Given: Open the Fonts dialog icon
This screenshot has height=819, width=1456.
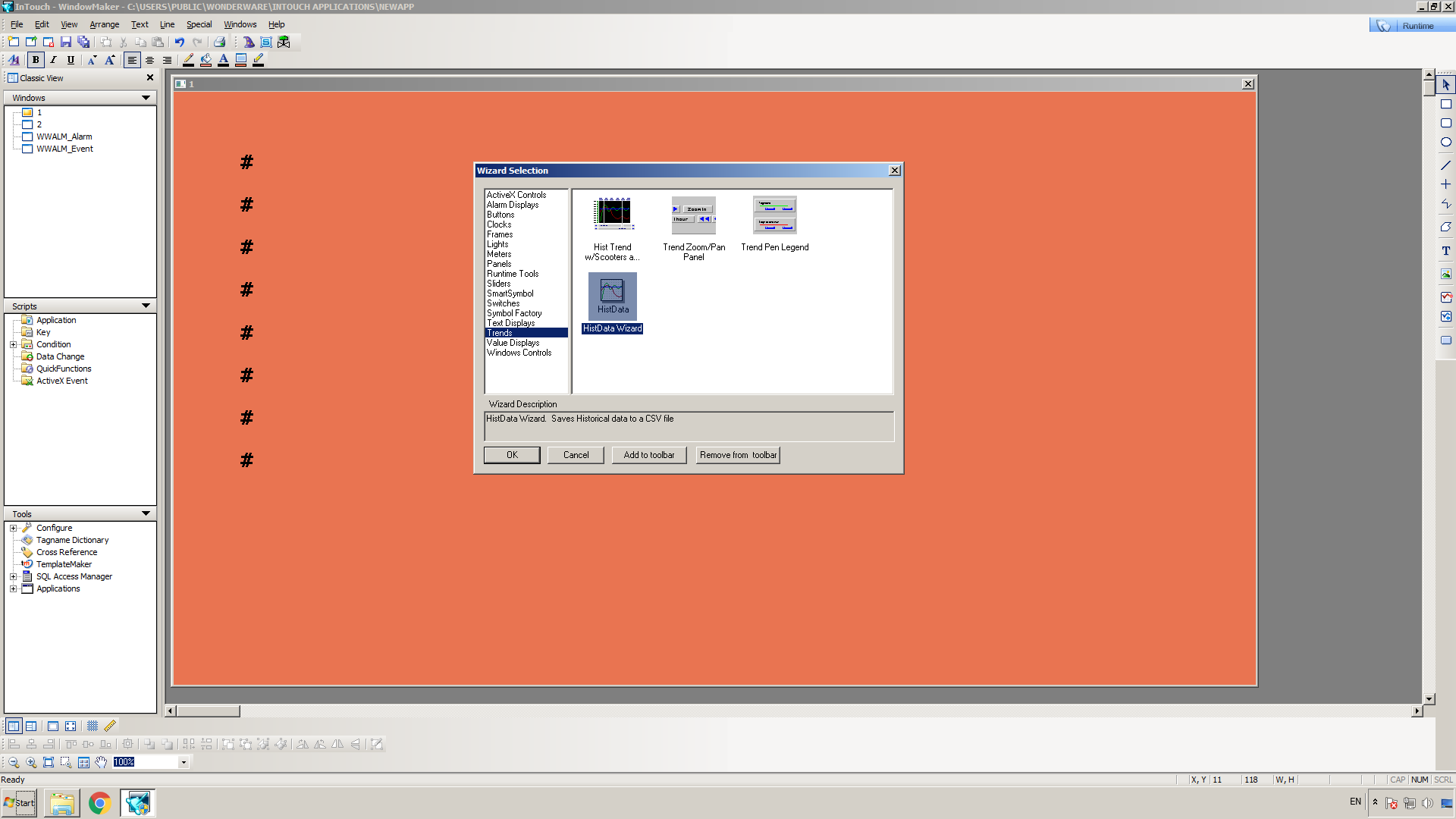Looking at the screenshot, I should (14, 60).
